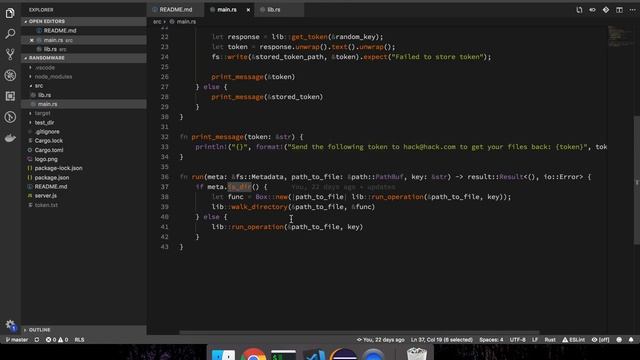Click the 'You, 22 days ago' blame item
The height and width of the screenshot is (360, 640).
click(380, 340)
